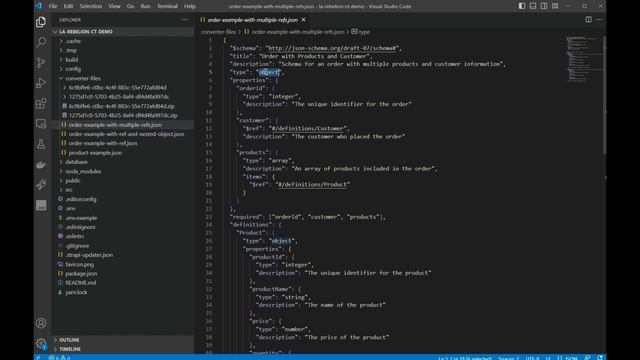Open the Run menu
Image resolution: width=640 pixels, height=360 pixels.
(145, 6)
